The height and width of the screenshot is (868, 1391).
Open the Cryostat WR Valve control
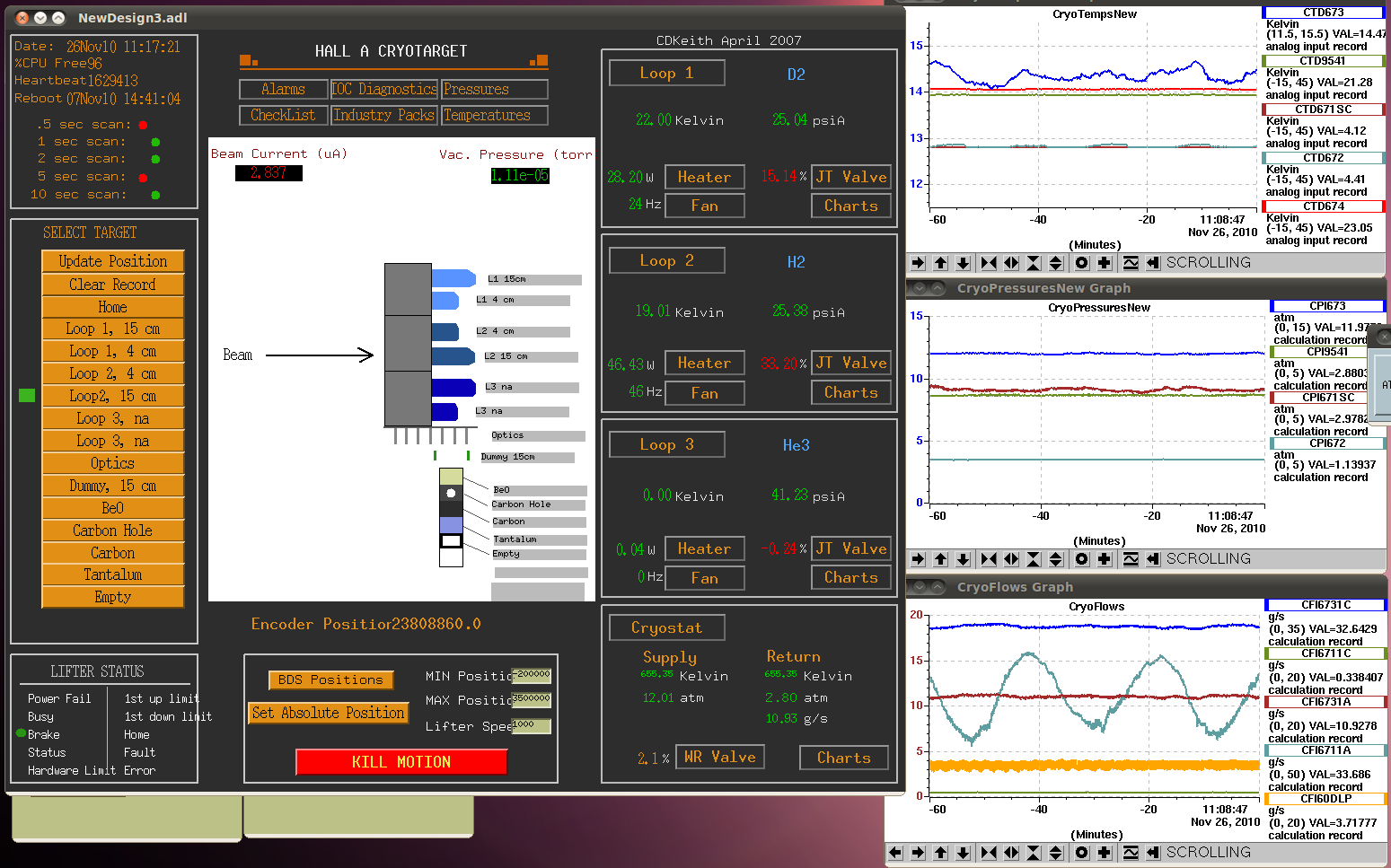pos(721,758)
